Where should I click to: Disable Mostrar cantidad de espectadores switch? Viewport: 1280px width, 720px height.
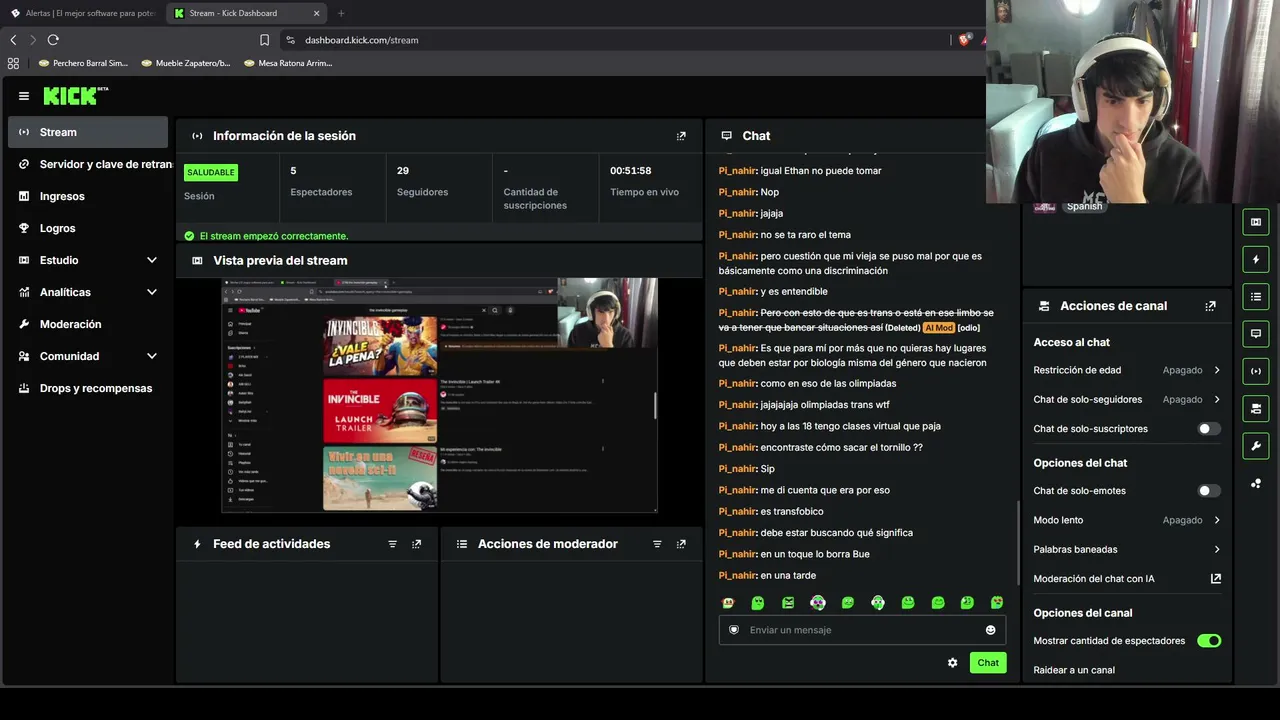(x=1209, y=641)
